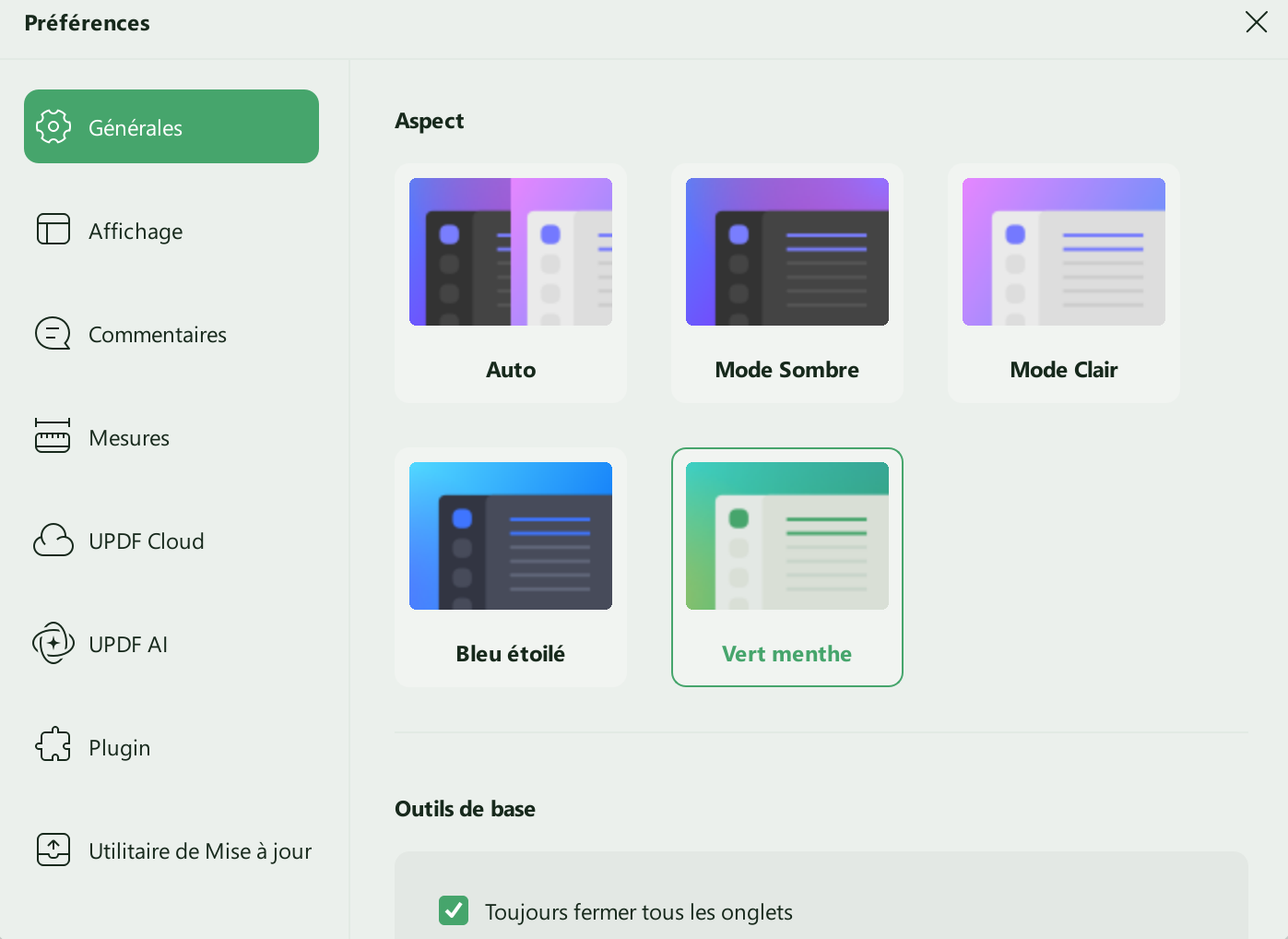
Task: Open UPDF AI preferences
Action: point(171,643)
